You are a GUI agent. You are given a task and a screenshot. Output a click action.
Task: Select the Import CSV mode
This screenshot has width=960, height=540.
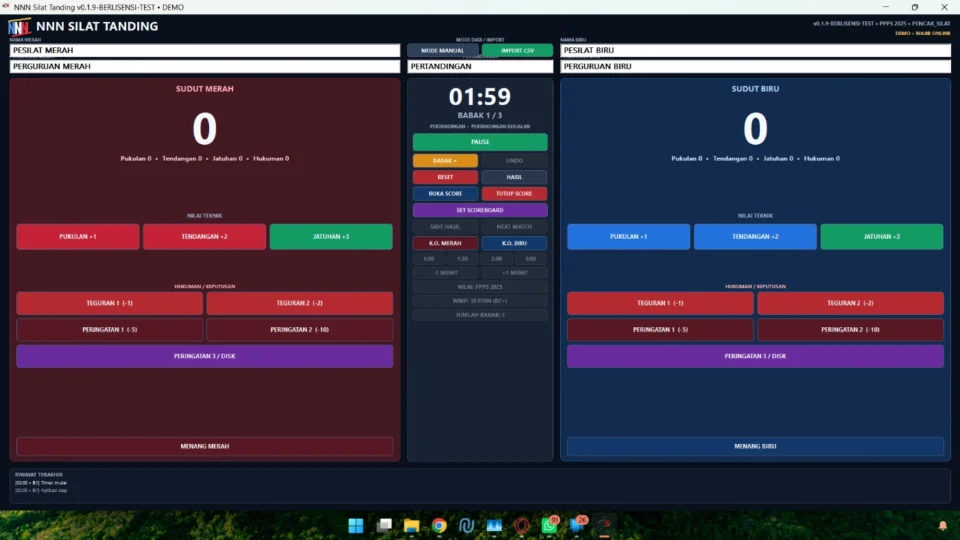(517, 50)
